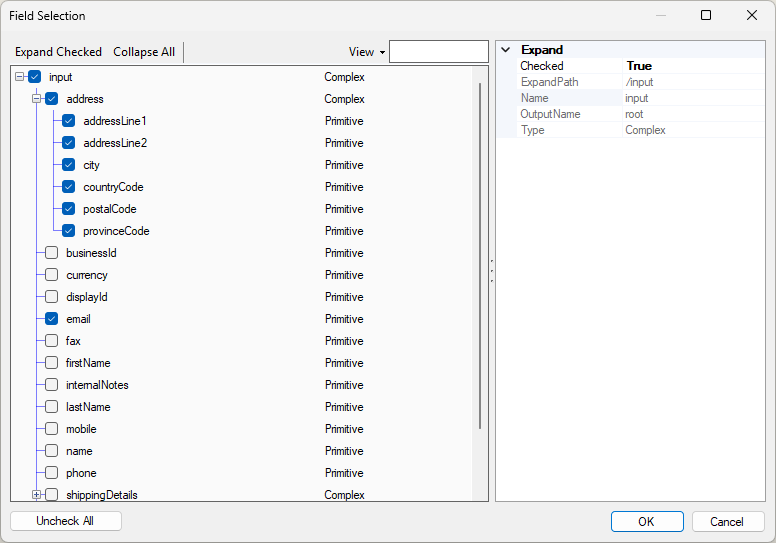
Task: Select the businessId field label
Action: [x=91, y=253]
